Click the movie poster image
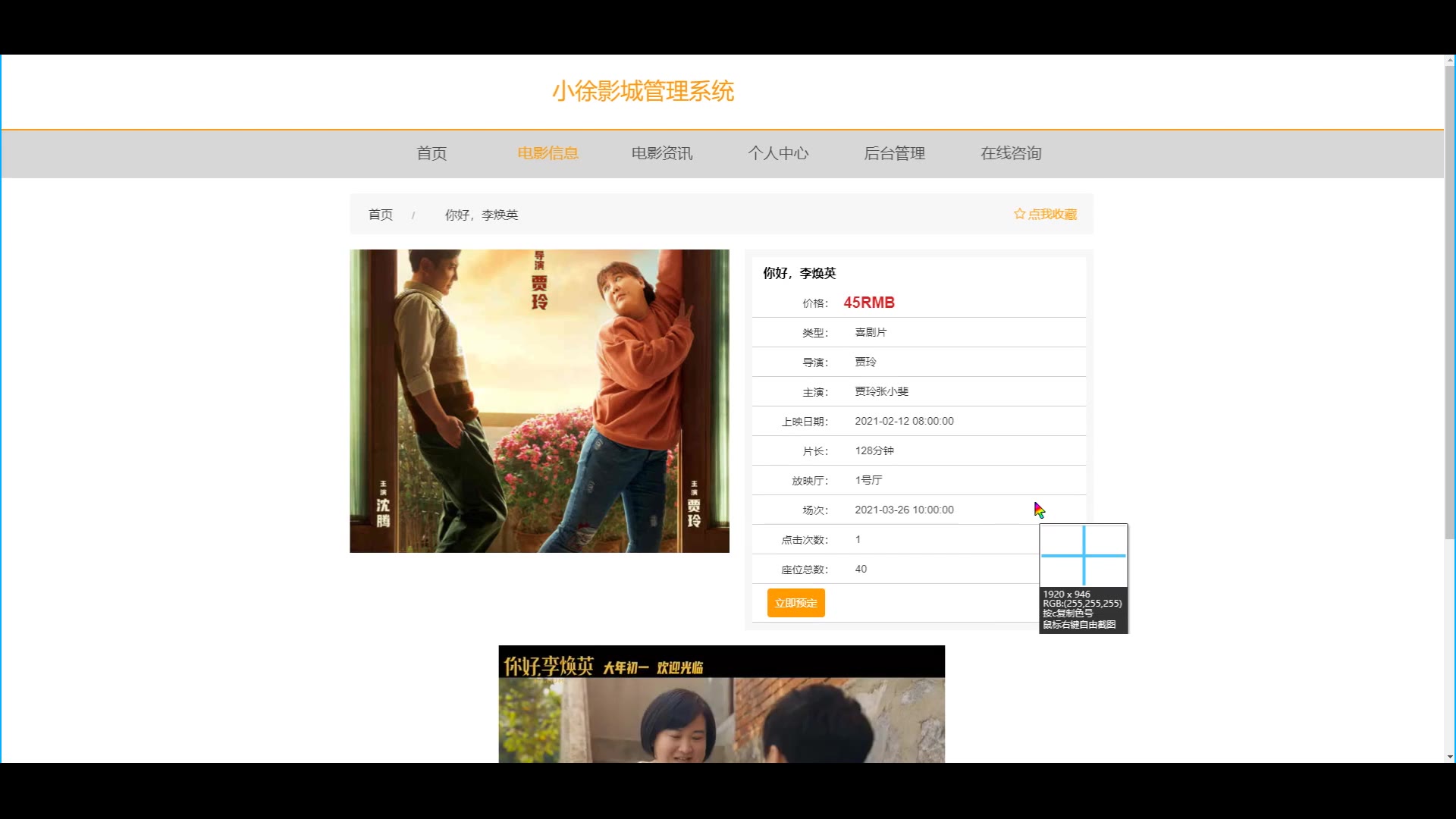Image resolution: width=1456 pixels, height=819 pixels. click(539, 401)
